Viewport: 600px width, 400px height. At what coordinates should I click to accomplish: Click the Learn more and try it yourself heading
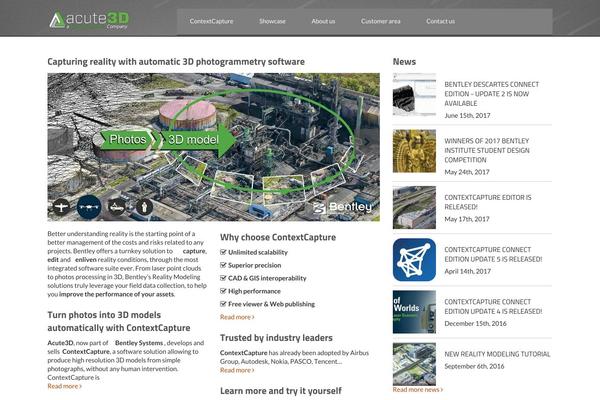(280, 391)
